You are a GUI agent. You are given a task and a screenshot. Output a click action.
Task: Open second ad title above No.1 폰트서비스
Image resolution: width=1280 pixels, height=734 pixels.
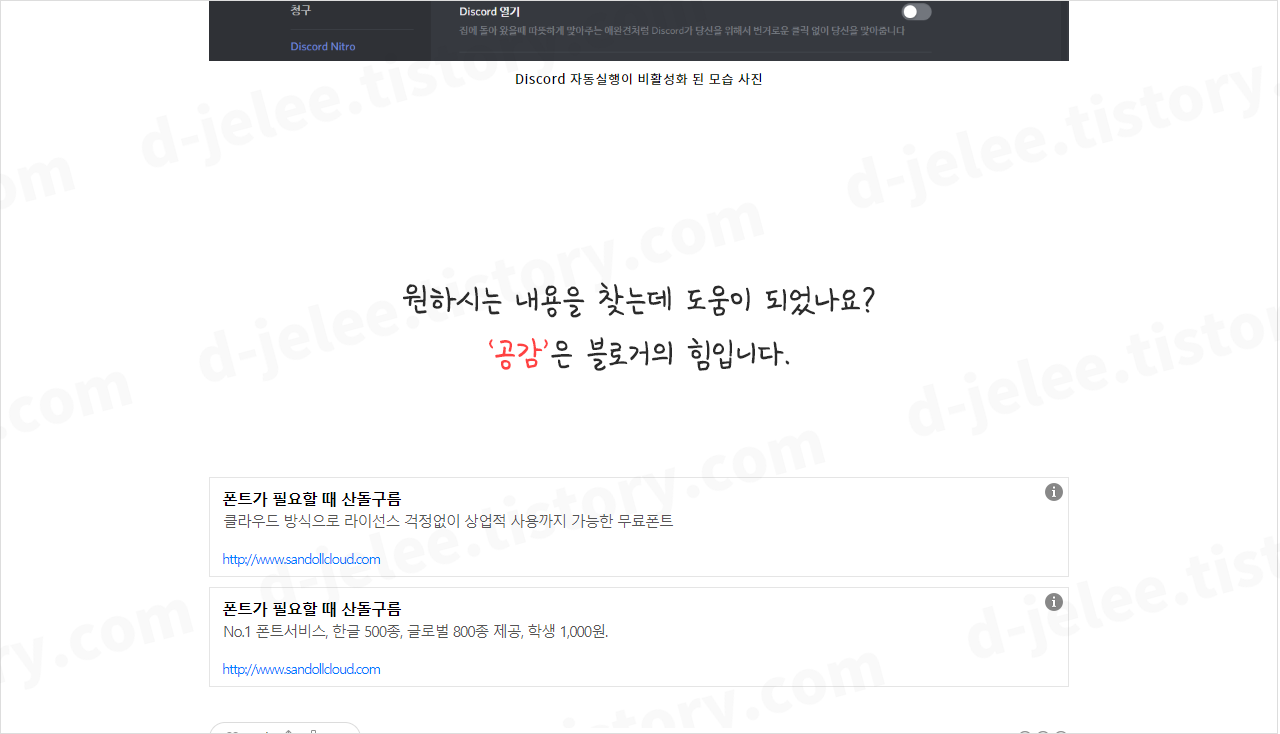point(312,609)
